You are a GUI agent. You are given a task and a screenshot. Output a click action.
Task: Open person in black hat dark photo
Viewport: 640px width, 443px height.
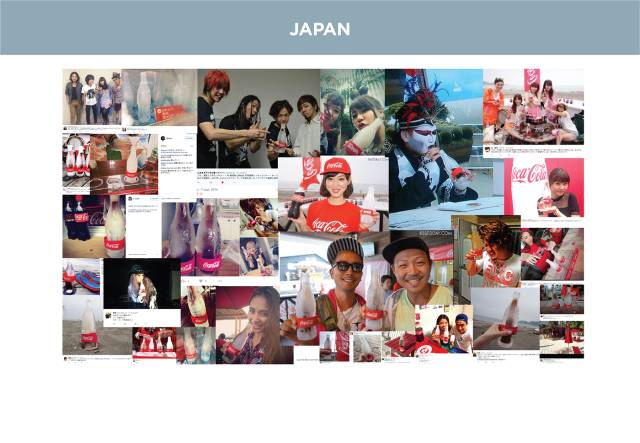point(142,283)
